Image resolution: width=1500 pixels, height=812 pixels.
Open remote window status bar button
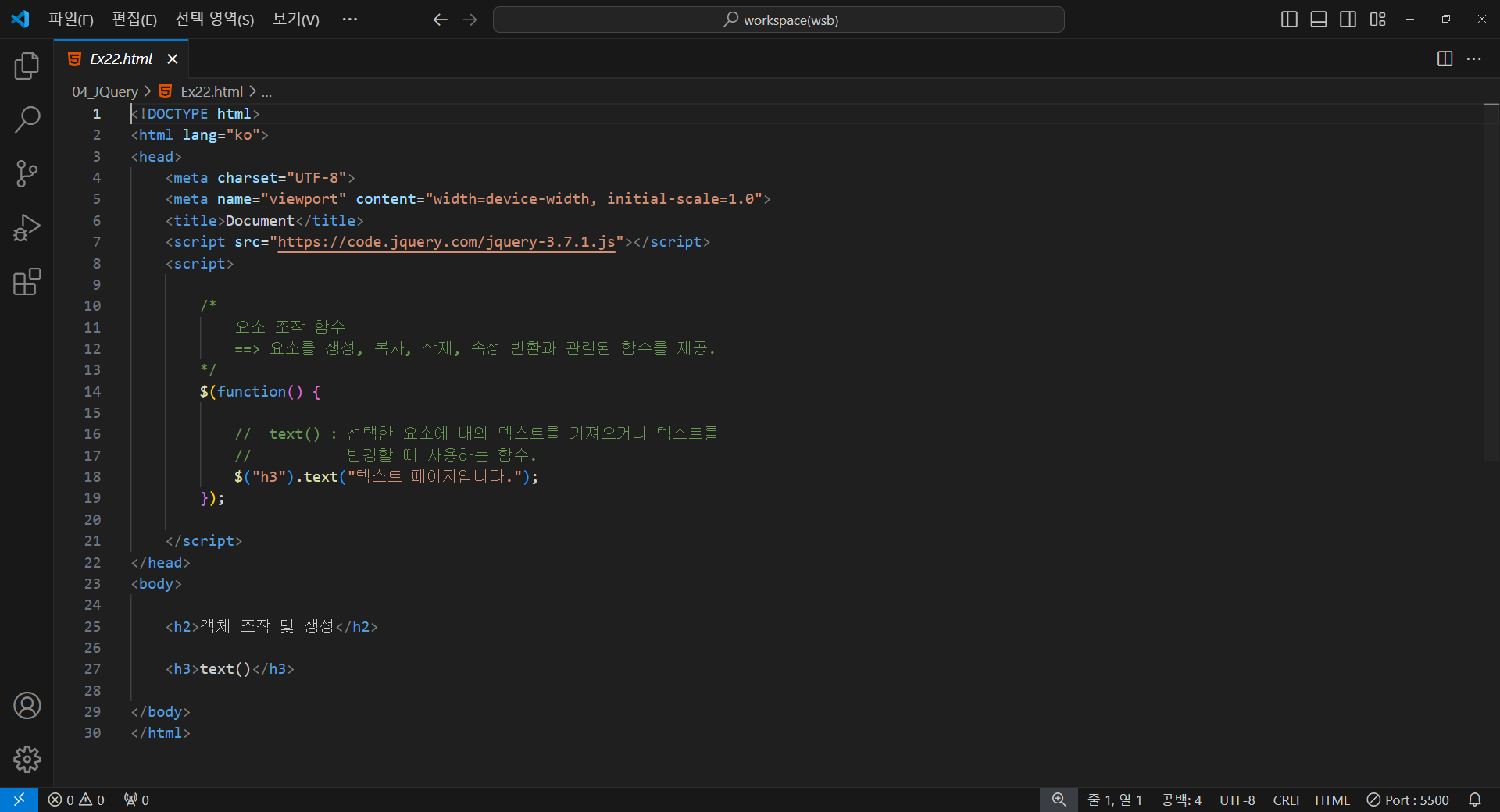point(19,800)
